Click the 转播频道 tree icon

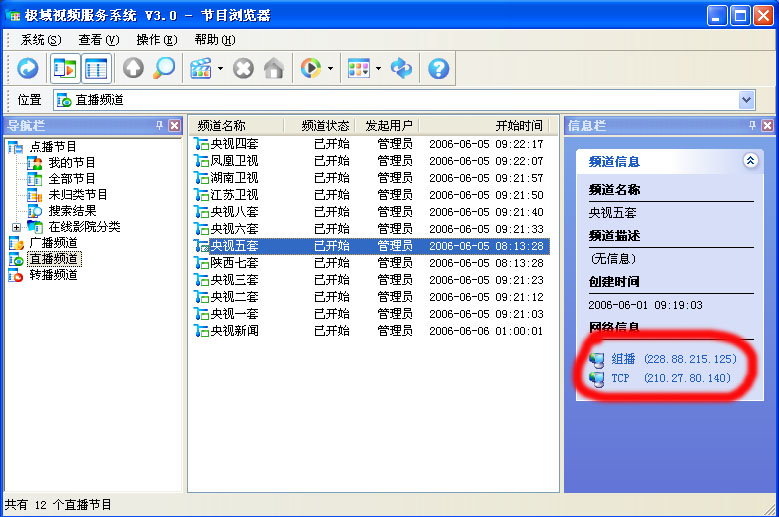(16, 275)
